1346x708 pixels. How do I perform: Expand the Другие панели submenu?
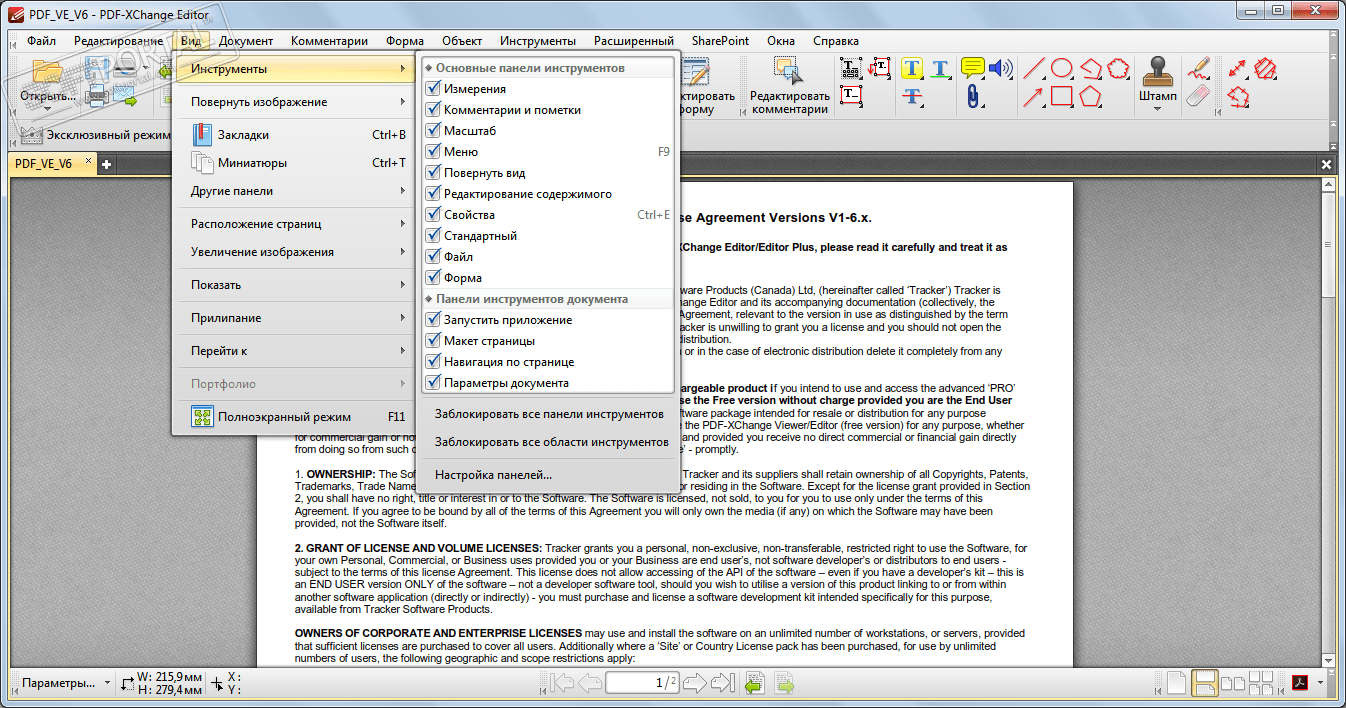tap(294, 191)
